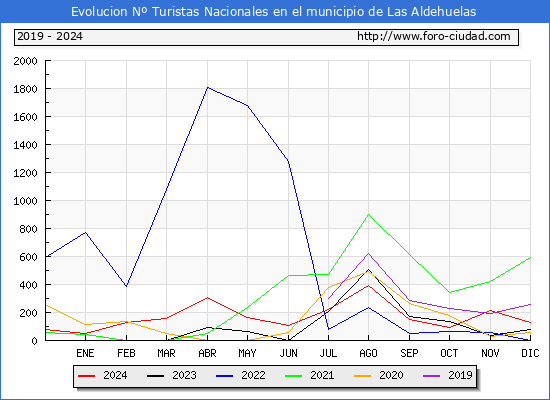Viewport: 550px width, 400px height.
Task: Click the 2019 - 2024 date range label
Action: point(50,36)
